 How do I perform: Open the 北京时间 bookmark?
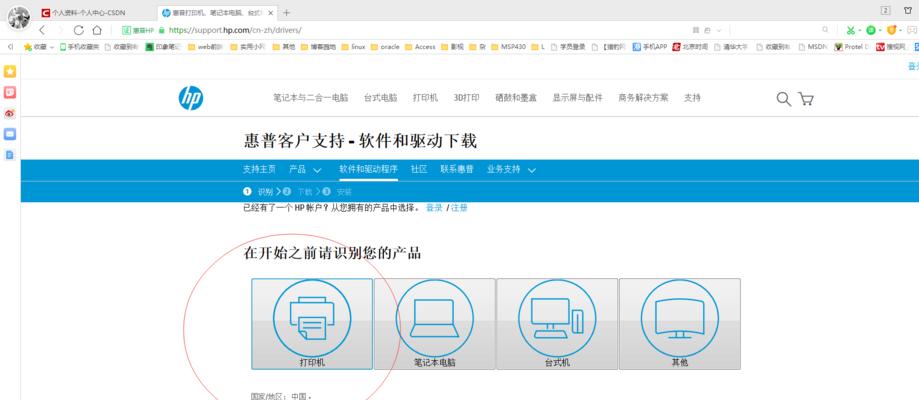[x=690, y=47]
